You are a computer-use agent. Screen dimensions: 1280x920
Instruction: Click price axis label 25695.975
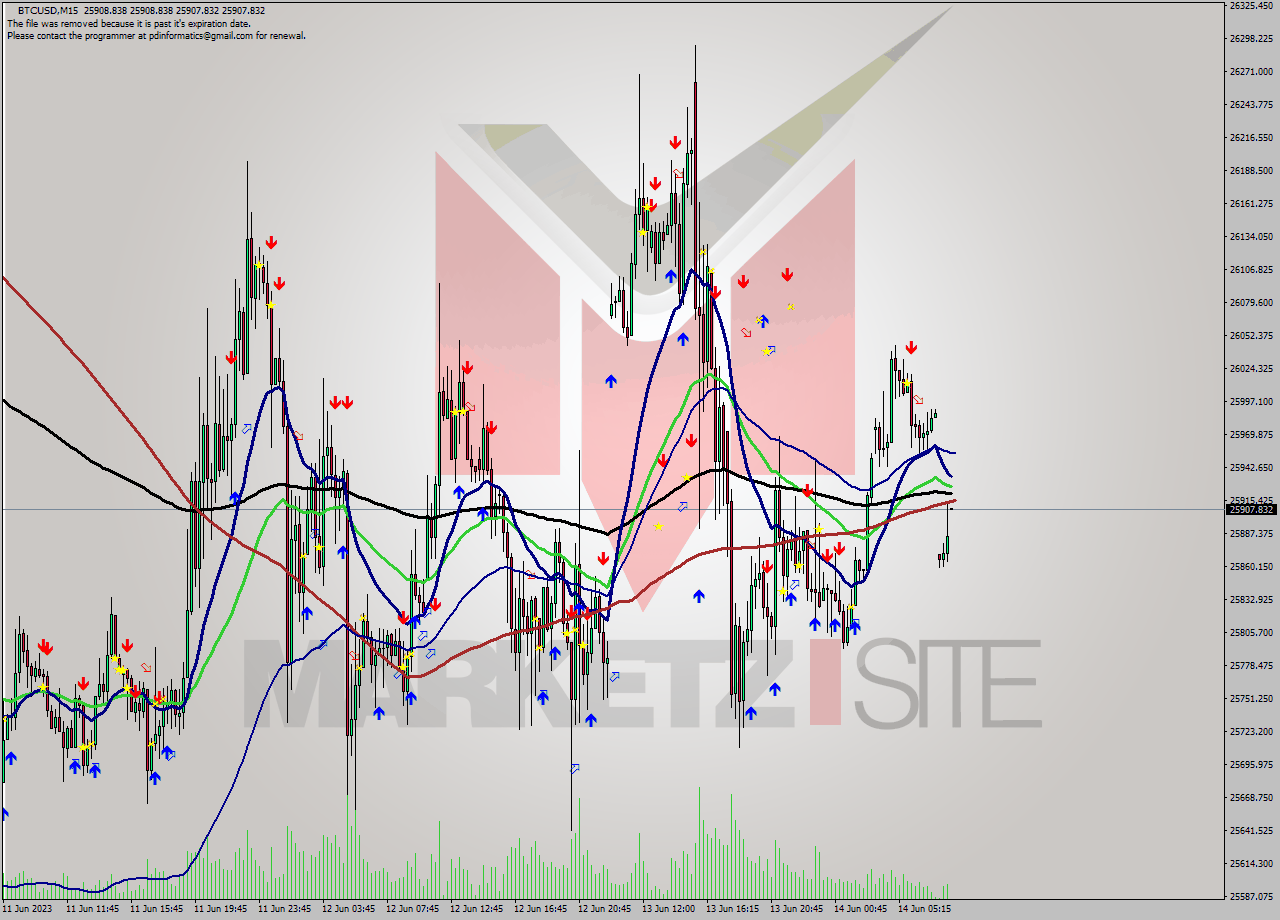click(x=1251, y=765)
